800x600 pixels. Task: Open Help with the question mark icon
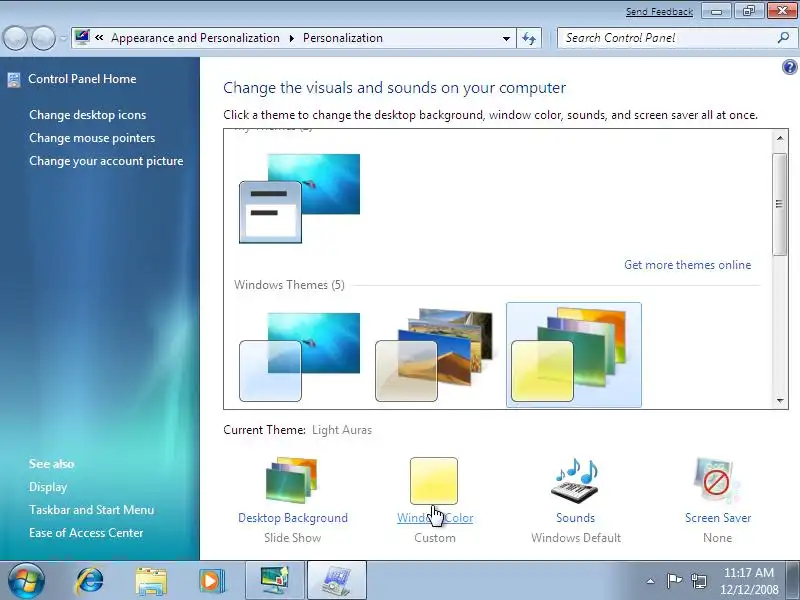(x=789, y=67)
